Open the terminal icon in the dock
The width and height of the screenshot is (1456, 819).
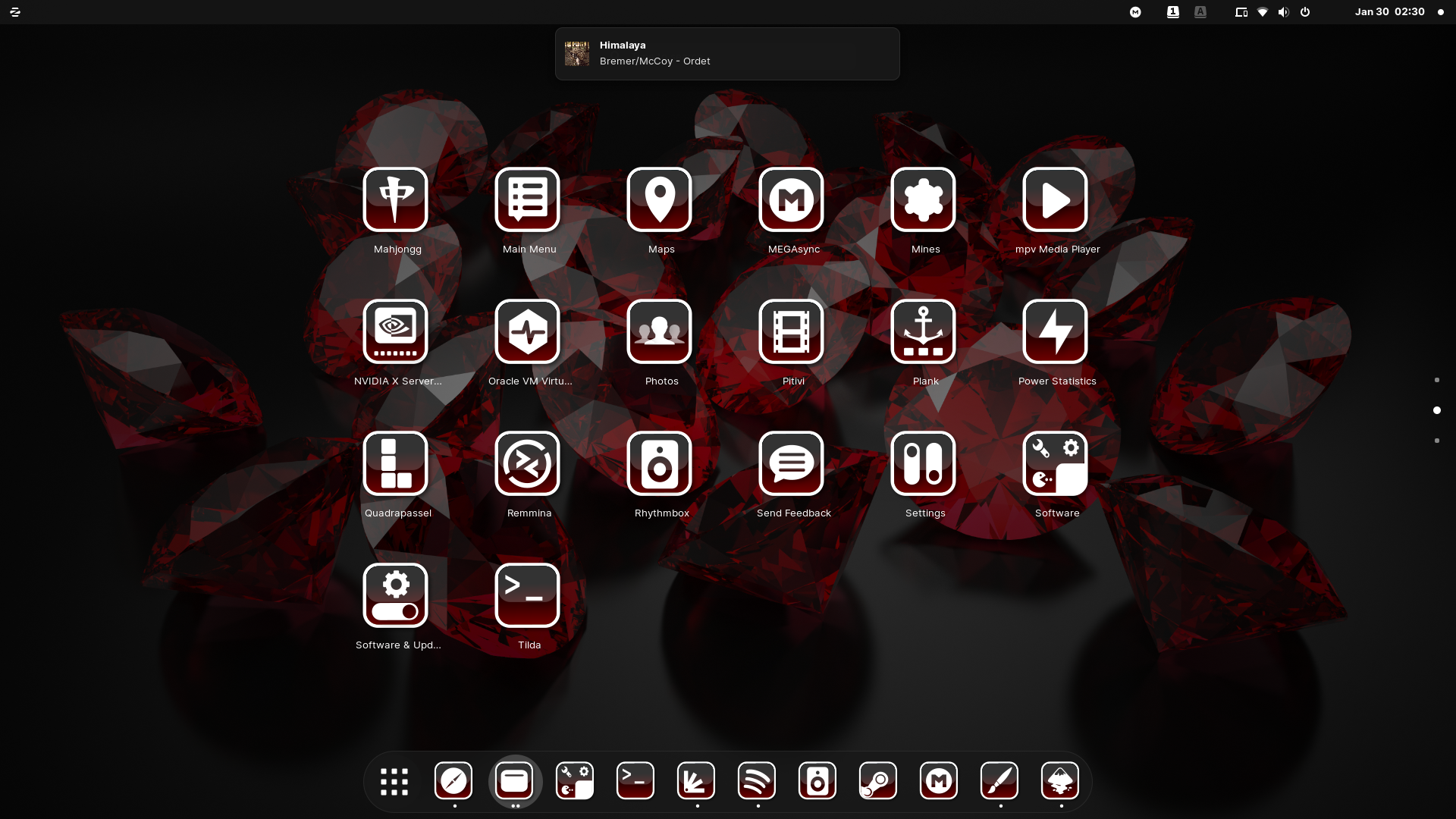(635, 781)
